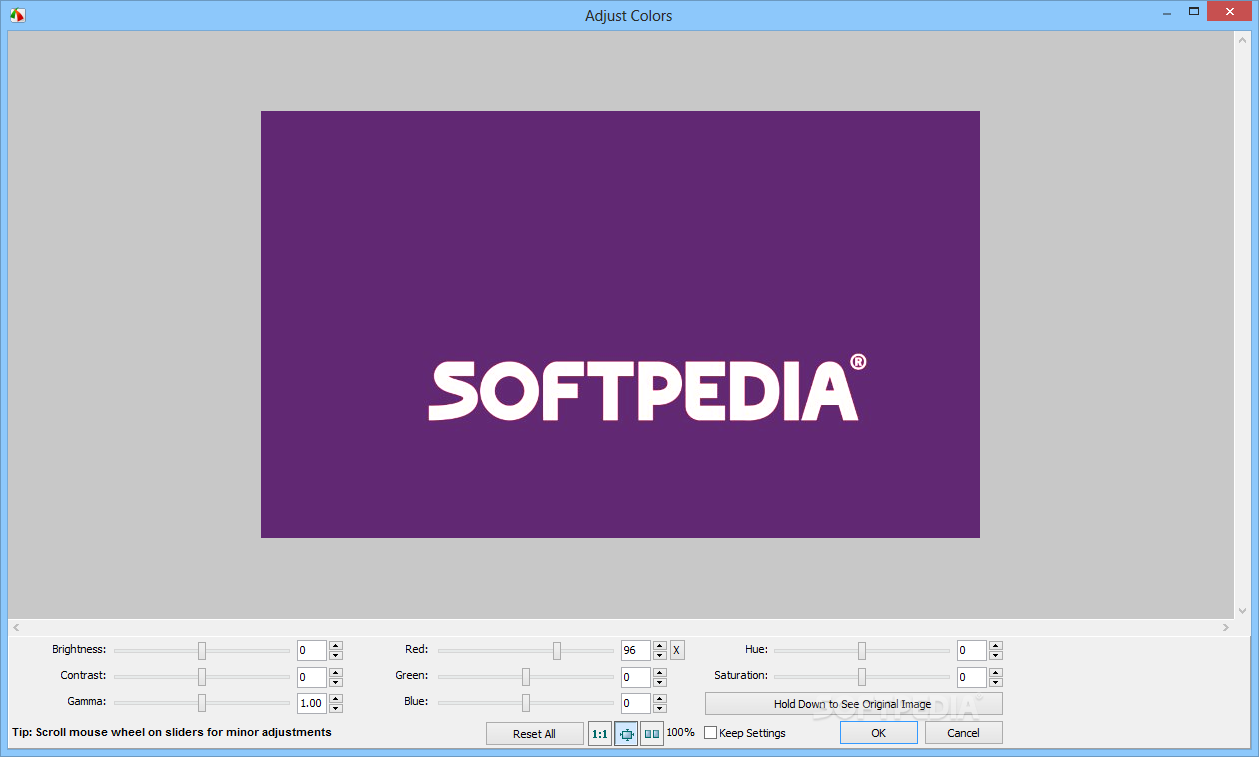Click the Contrast slider handle
1259x757 pixels.
pos(202,676)
